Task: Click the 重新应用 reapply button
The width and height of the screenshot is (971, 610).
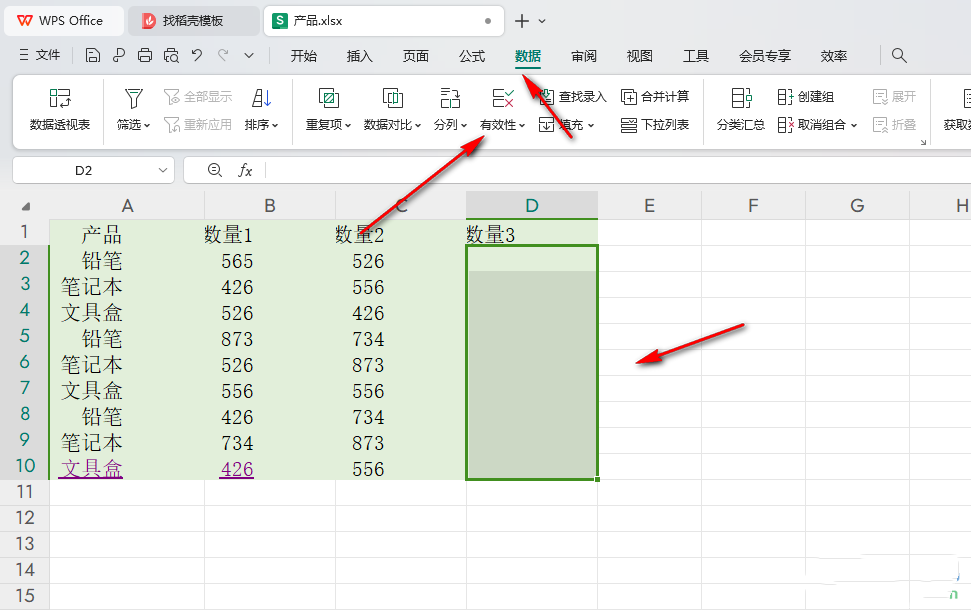Action: pos(198,124)
